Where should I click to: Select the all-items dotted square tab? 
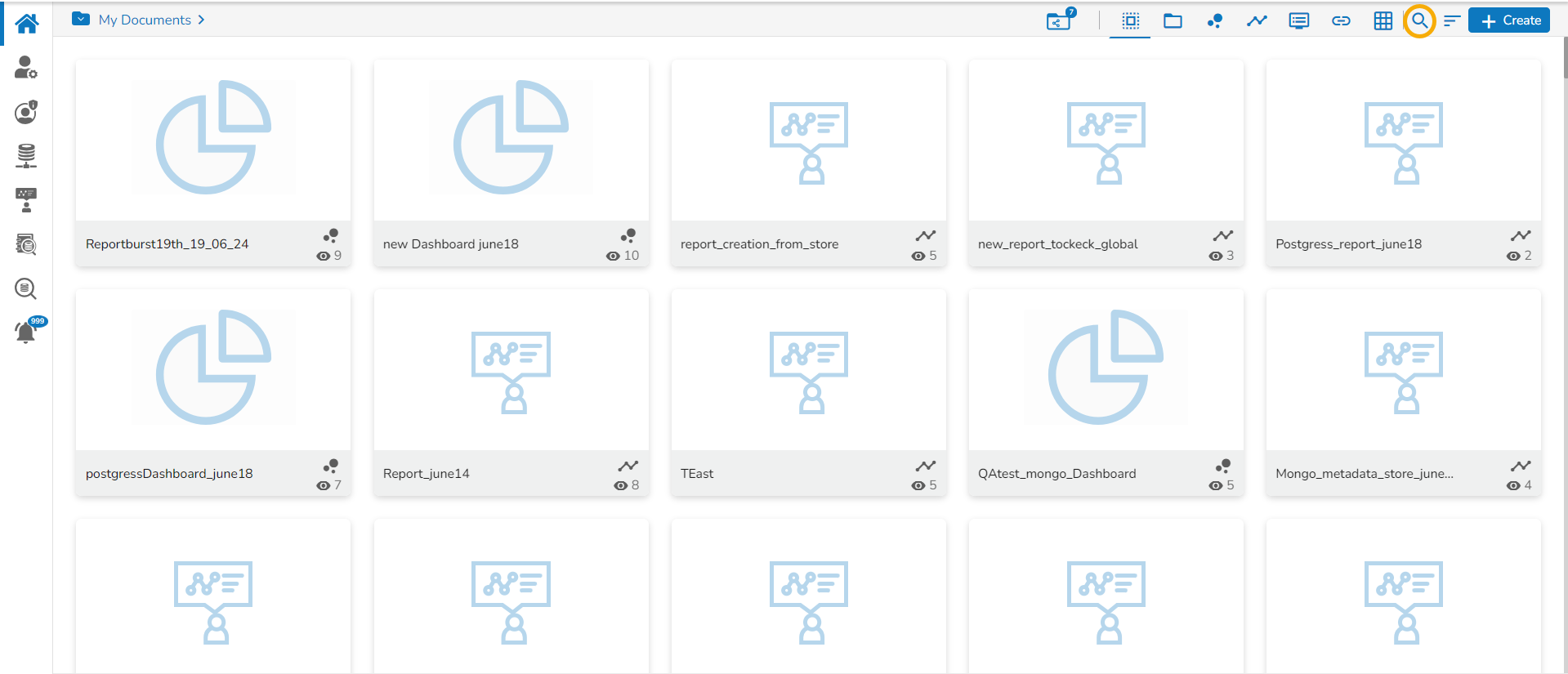click(x=1130, y=20)
